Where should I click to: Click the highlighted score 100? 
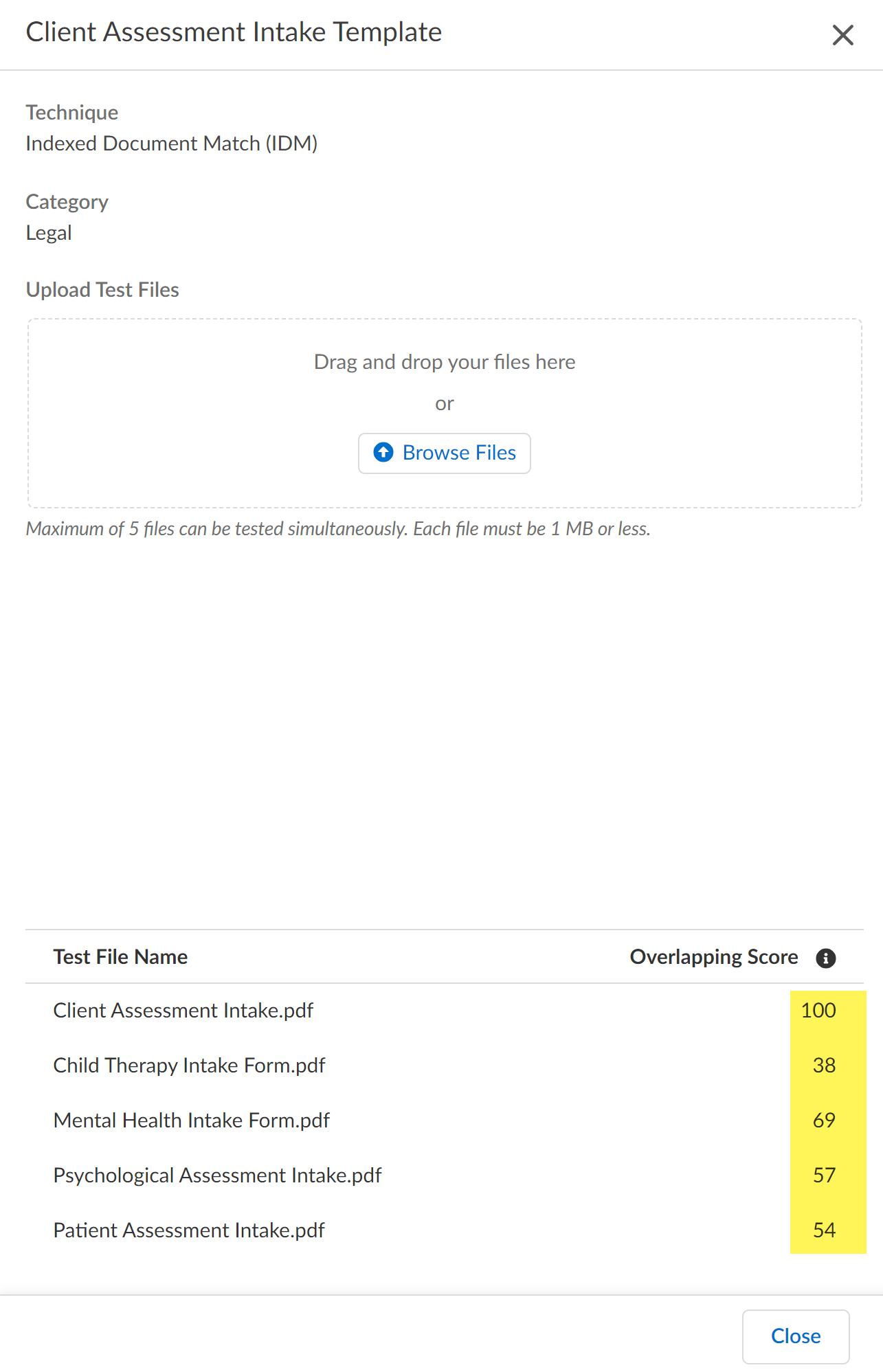click(818, 1010)
